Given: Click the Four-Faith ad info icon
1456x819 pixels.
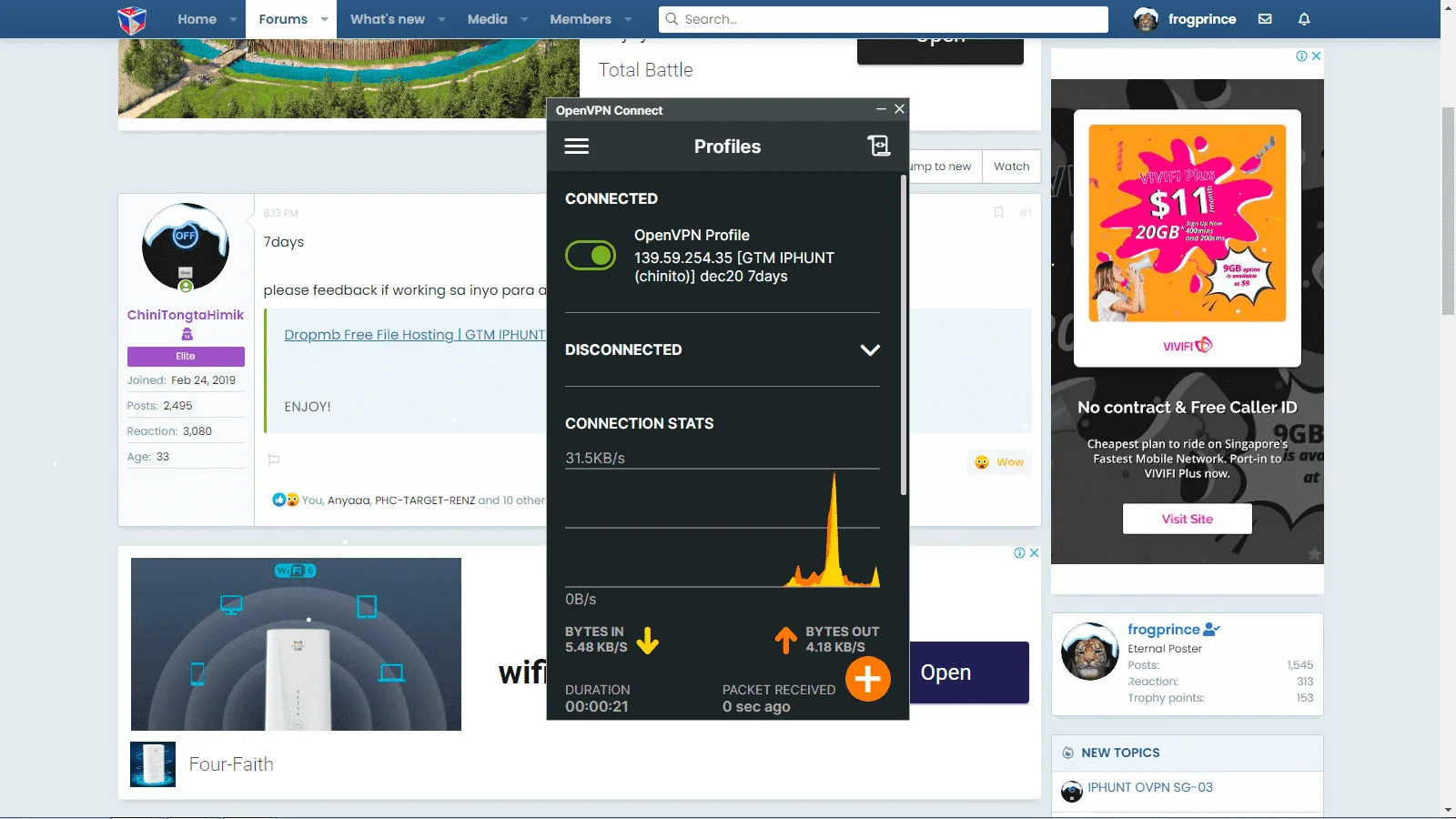Looking at the screenshot, I should point(1019,552).
